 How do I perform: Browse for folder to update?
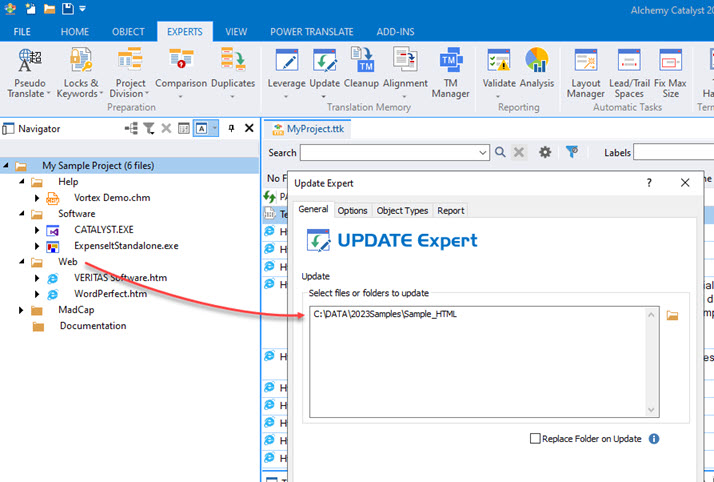click(673, 315)
